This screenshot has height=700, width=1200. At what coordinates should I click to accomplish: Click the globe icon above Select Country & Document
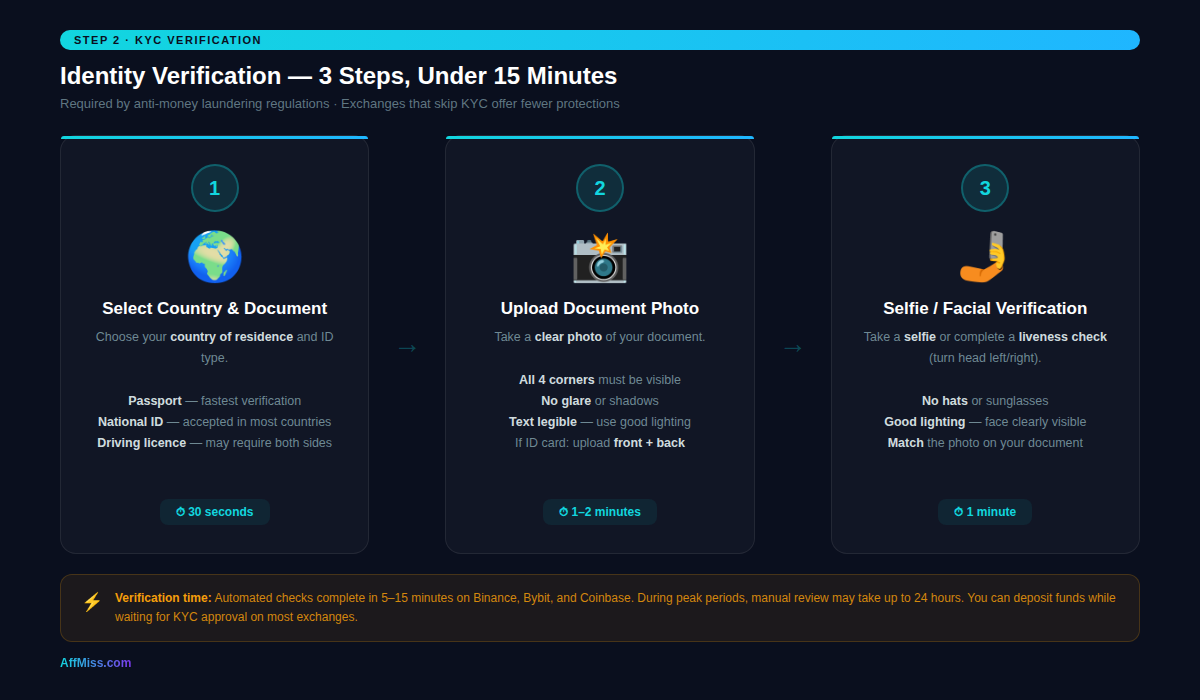tap(215, 257)
